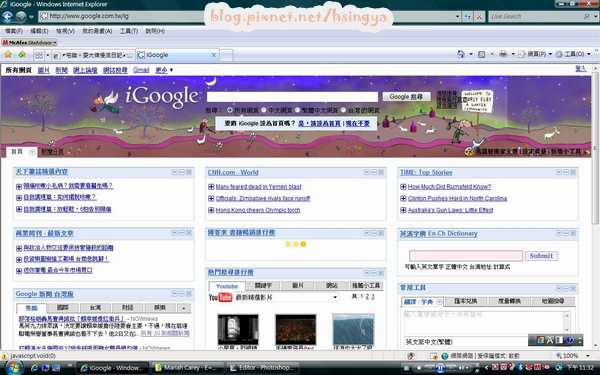Viewport: 600px width, 375px height.
Task: Minimize the TIME: Top Stories gadget
Action: tap(566, 172)
